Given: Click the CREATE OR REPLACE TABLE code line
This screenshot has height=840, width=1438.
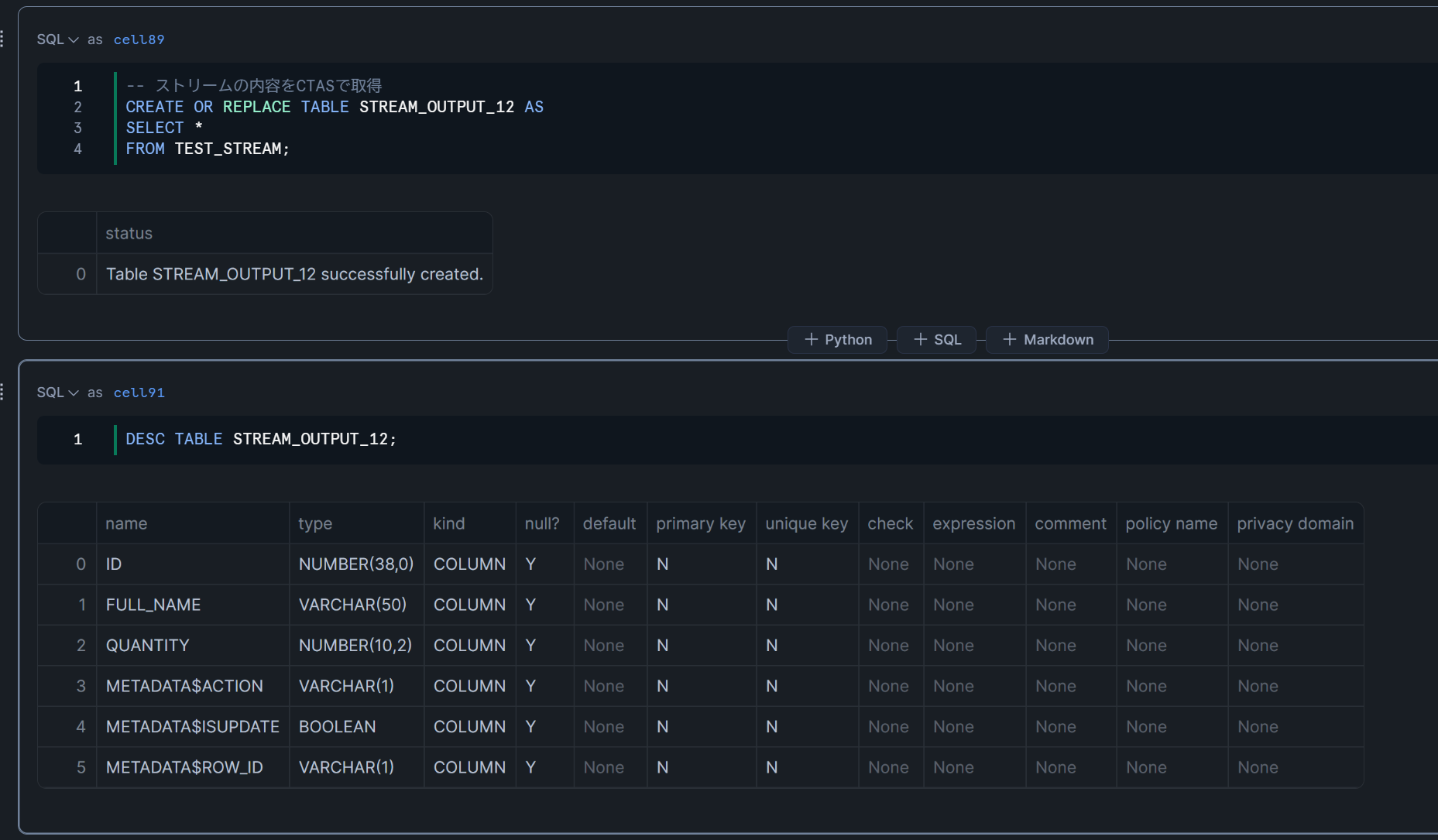Looking at the screenshot, I should coord(335,107).
